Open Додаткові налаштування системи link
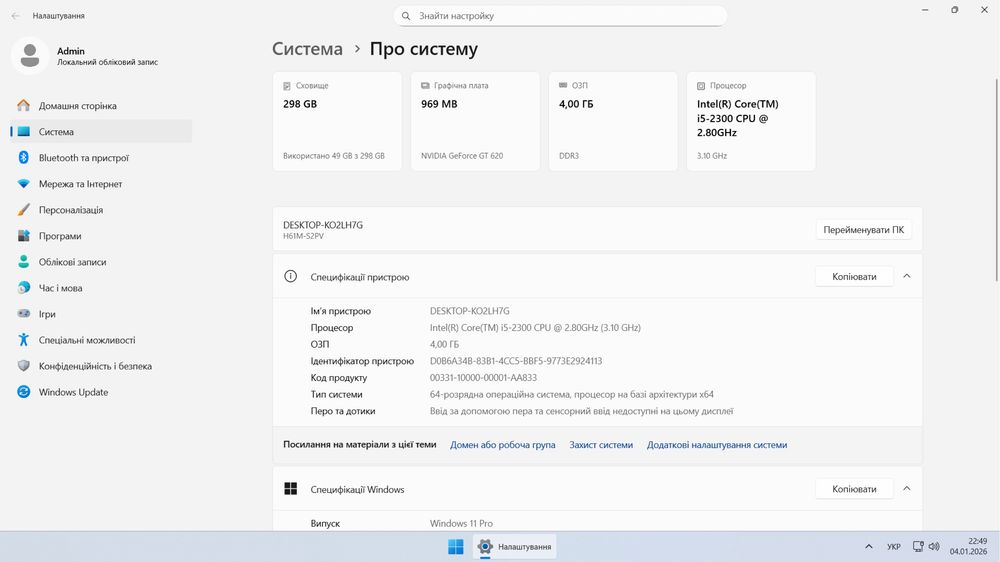 tap(717, 445)
